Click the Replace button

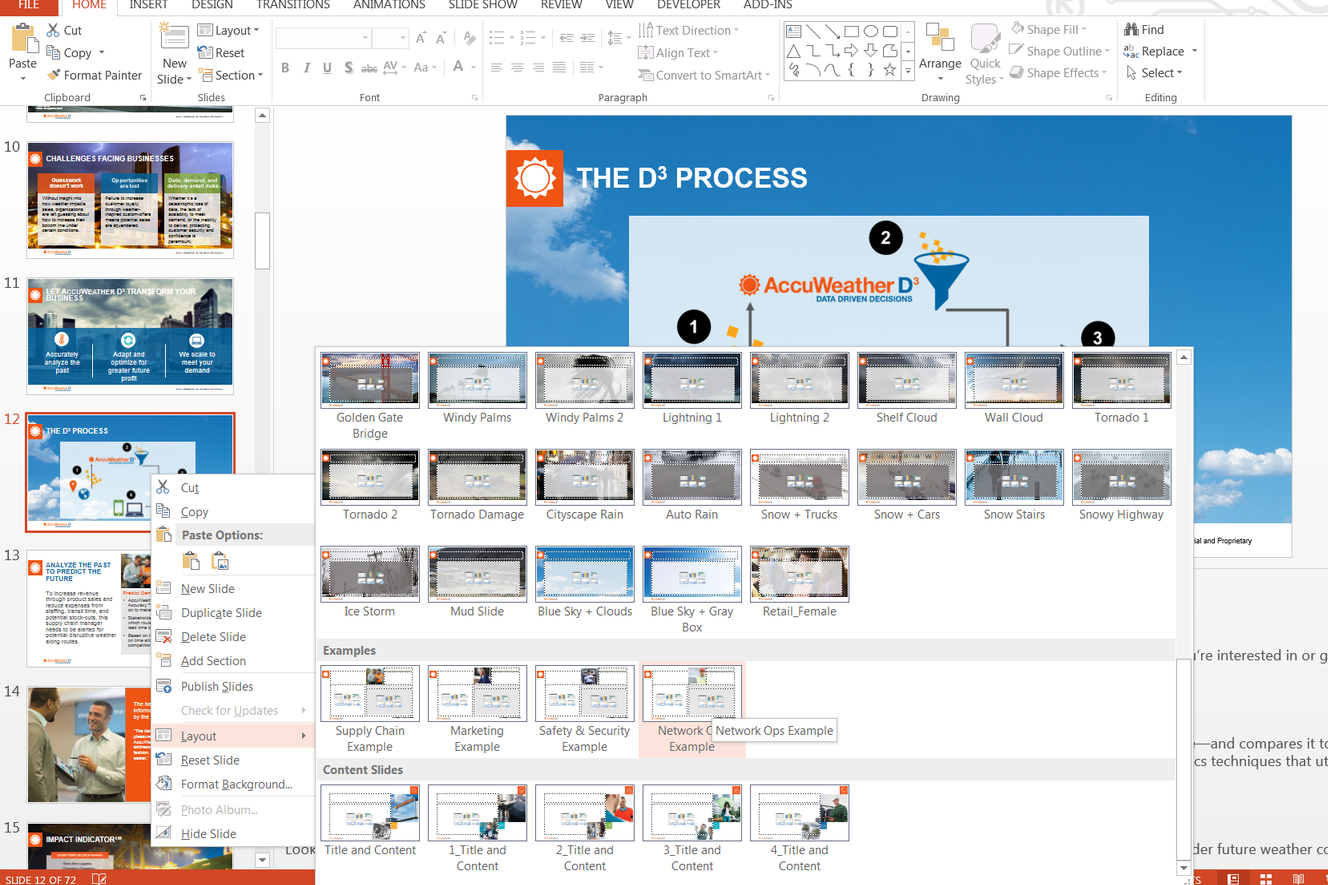(x=1160, y=51)
